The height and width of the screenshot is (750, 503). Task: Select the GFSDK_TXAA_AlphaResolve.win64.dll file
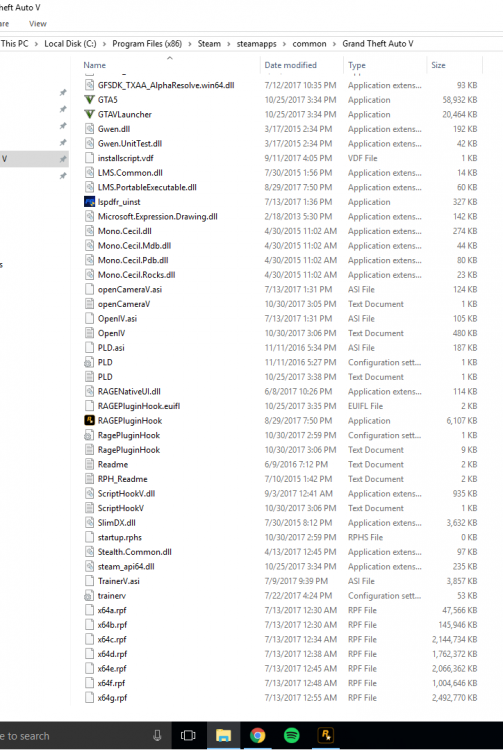coord(166,85)
